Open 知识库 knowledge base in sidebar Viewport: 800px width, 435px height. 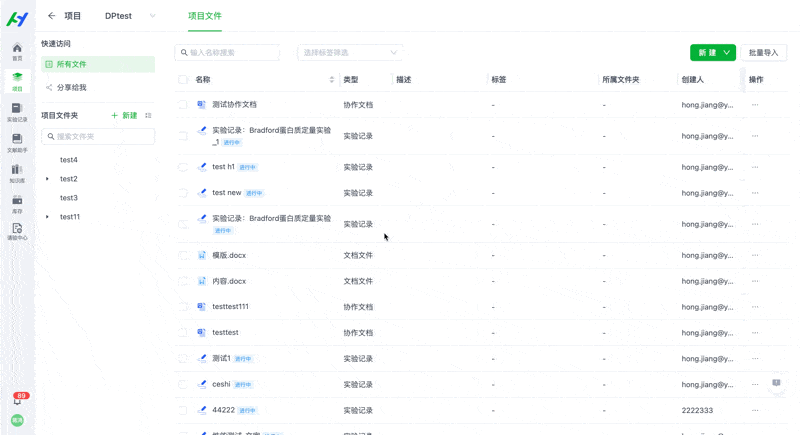pos(17,173)
